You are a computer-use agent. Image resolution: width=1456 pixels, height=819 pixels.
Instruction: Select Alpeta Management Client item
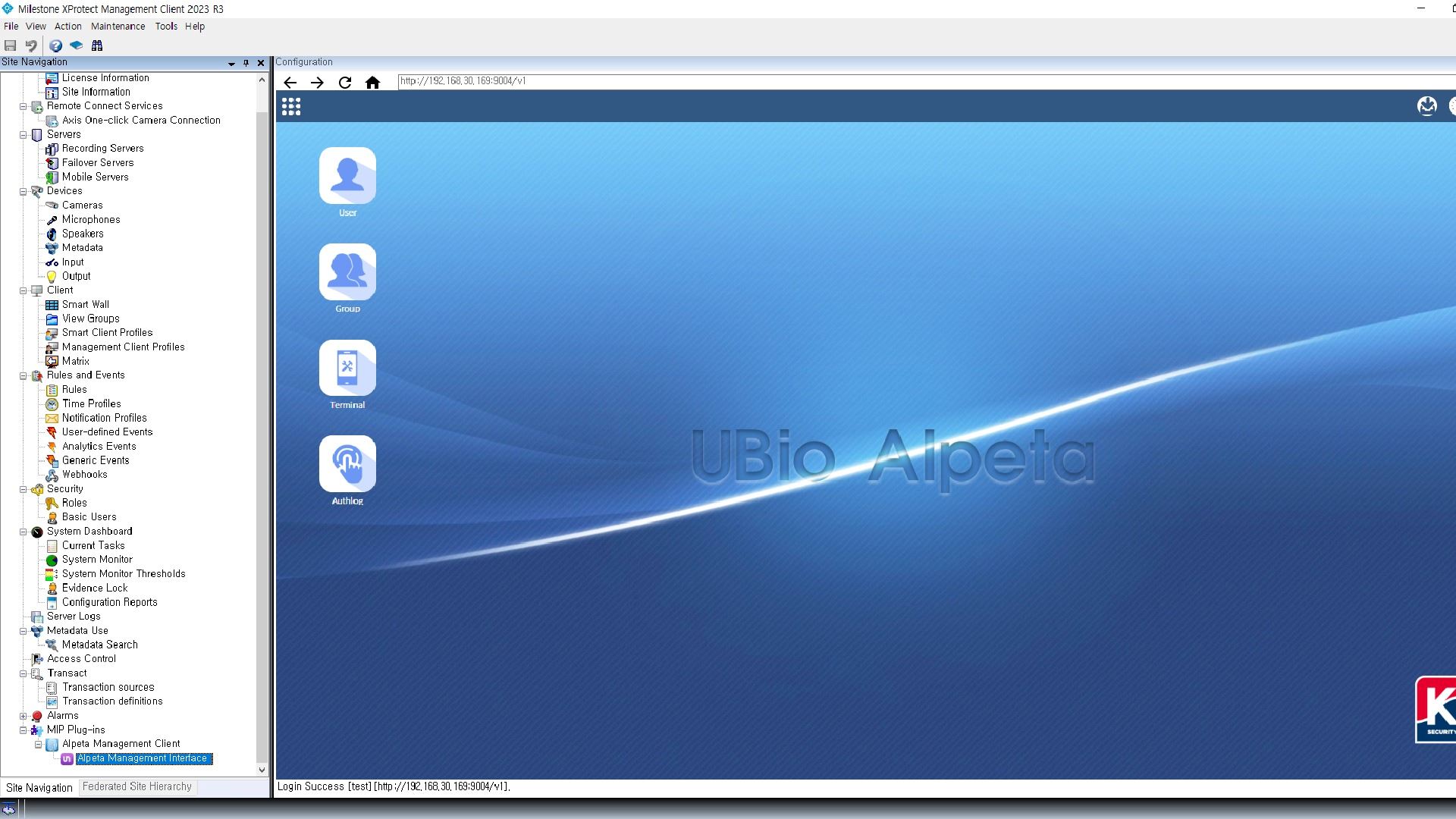point(121,744)
